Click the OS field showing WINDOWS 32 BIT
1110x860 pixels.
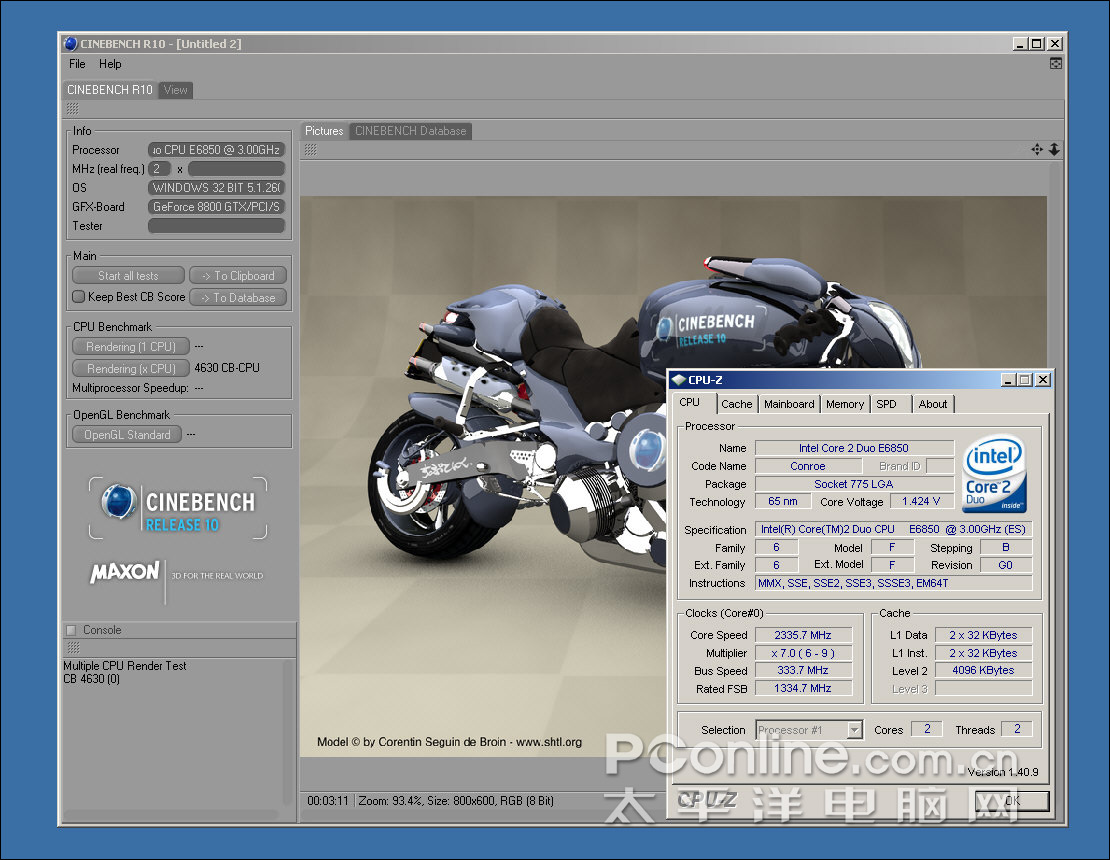tap(216, 188)
